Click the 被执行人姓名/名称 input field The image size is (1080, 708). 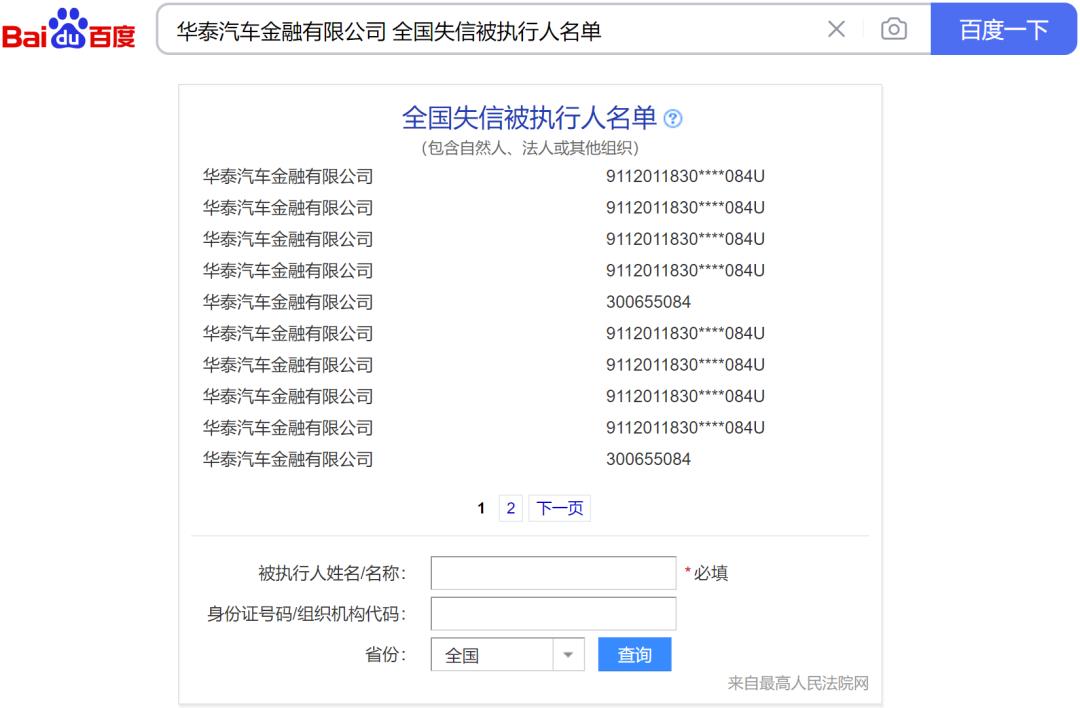click(x=552, y=573)
